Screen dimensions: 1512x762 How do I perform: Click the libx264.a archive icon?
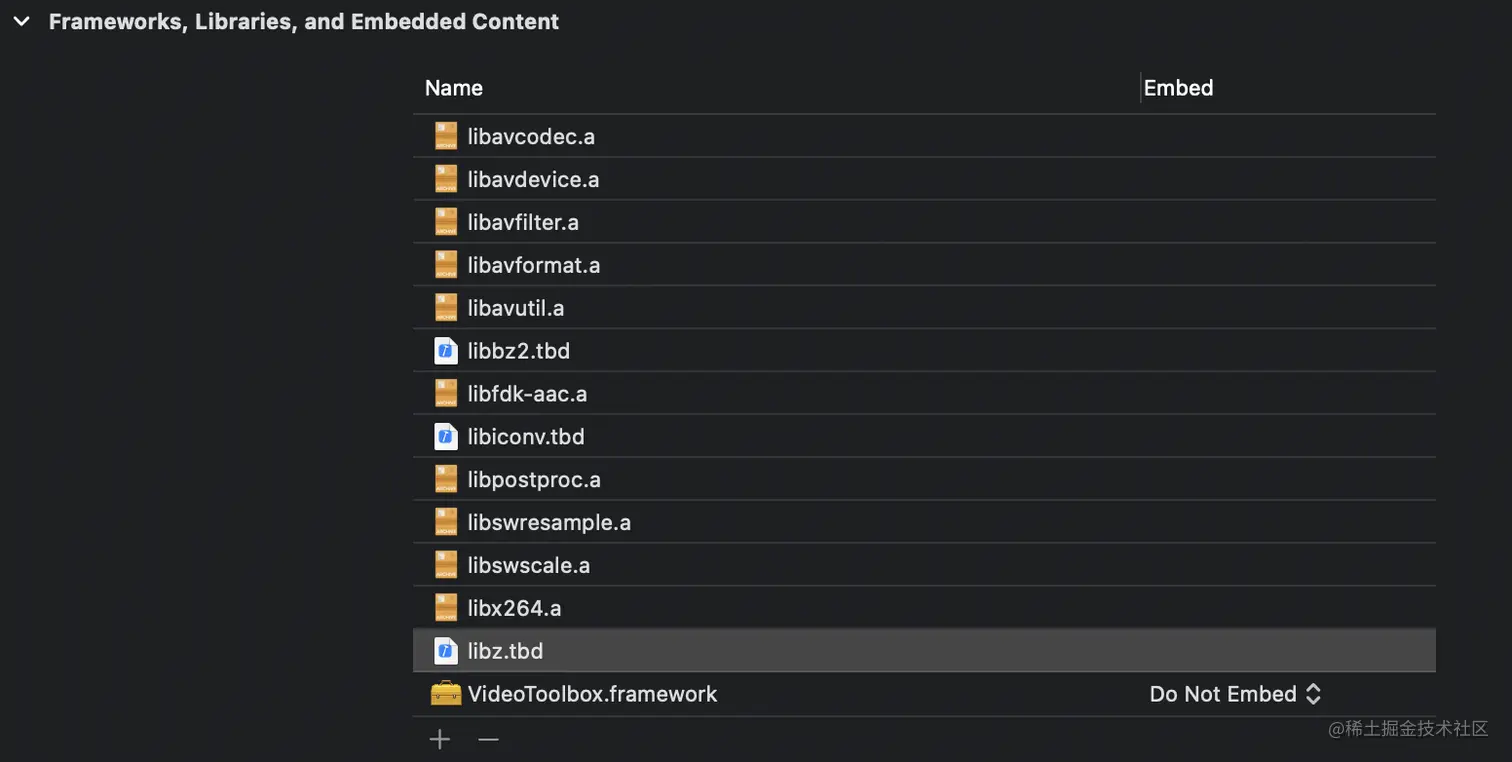click(446, 608)
